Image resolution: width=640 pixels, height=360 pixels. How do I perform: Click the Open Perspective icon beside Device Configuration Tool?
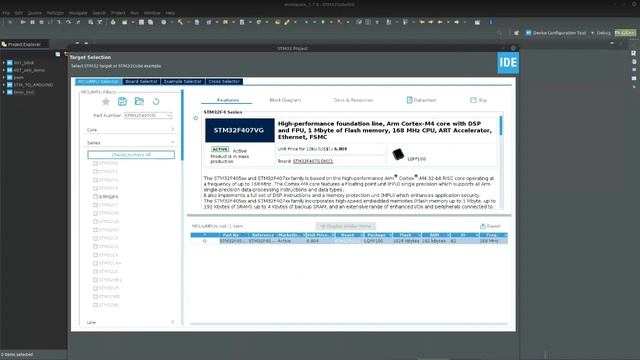(516, 33)
